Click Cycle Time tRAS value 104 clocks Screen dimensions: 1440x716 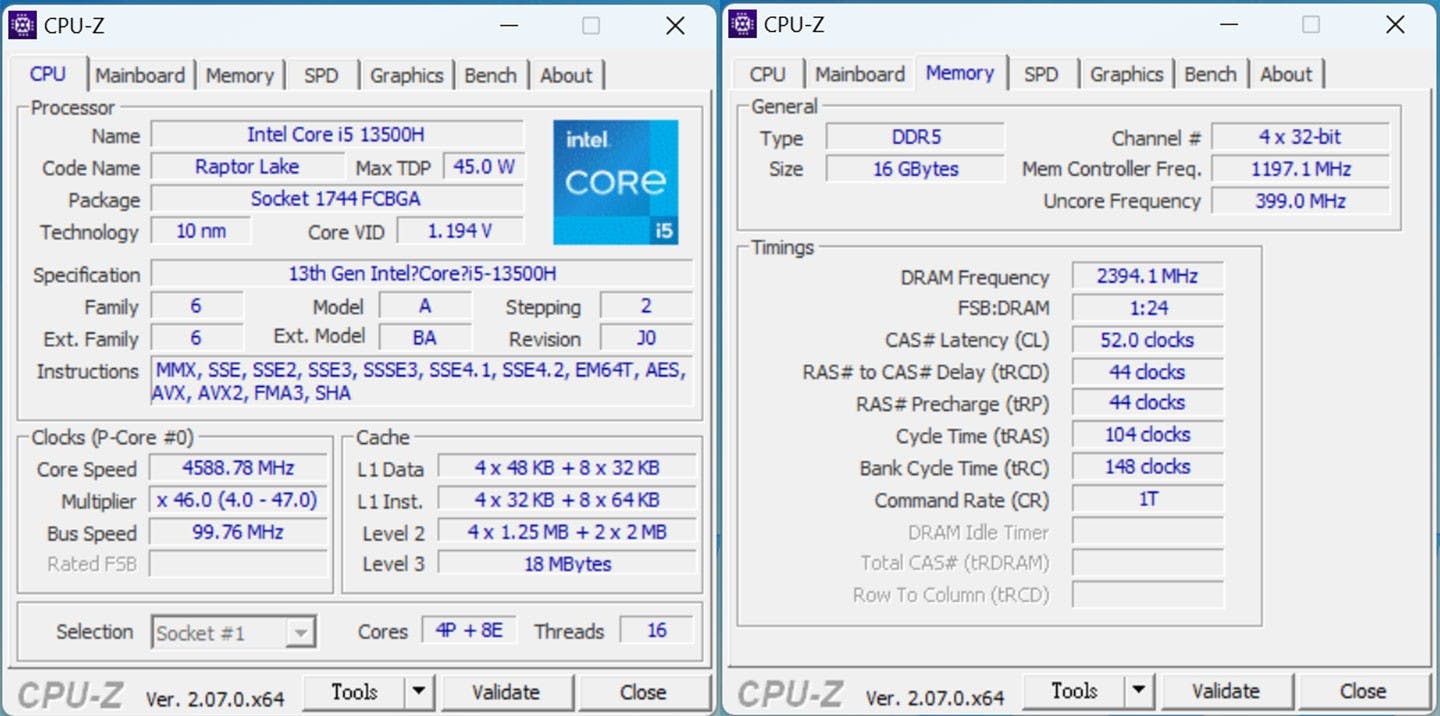[1147, 435]
